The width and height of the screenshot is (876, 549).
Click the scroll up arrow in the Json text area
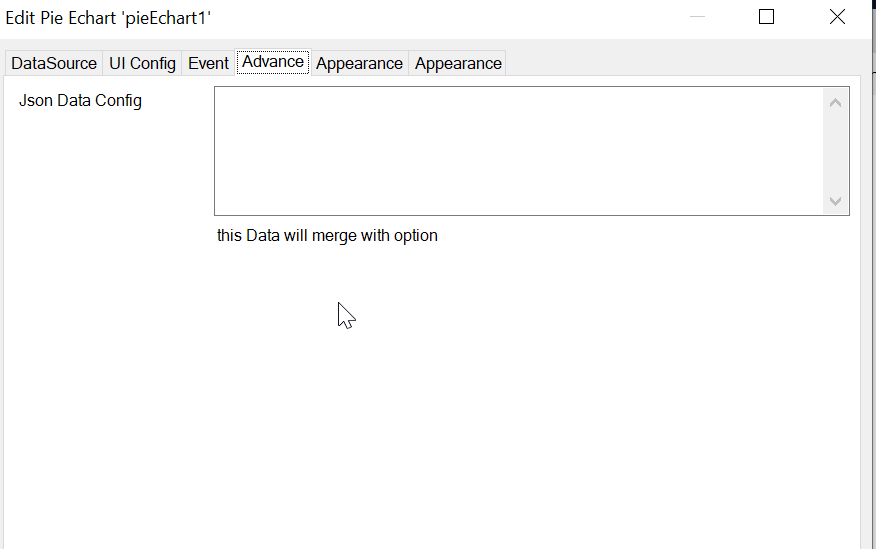click(x=835, y=103)
